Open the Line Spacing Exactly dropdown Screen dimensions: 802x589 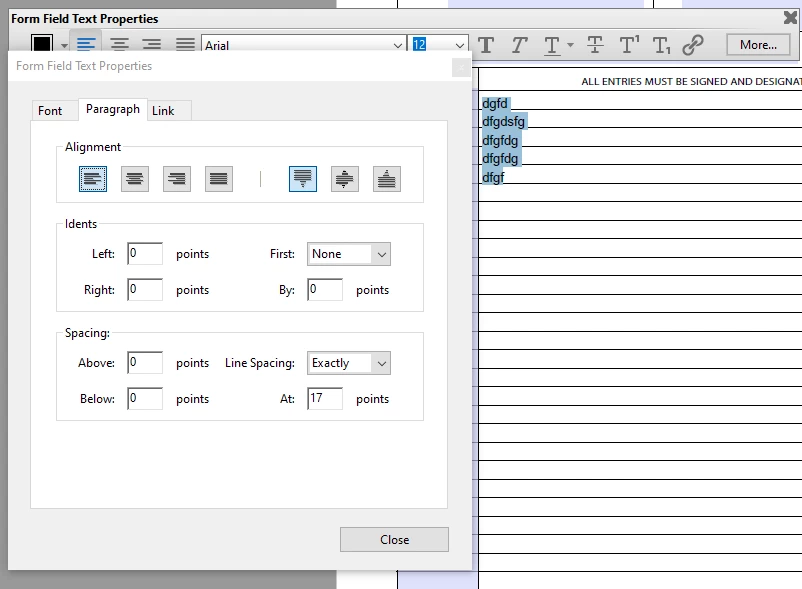[349, 363]
